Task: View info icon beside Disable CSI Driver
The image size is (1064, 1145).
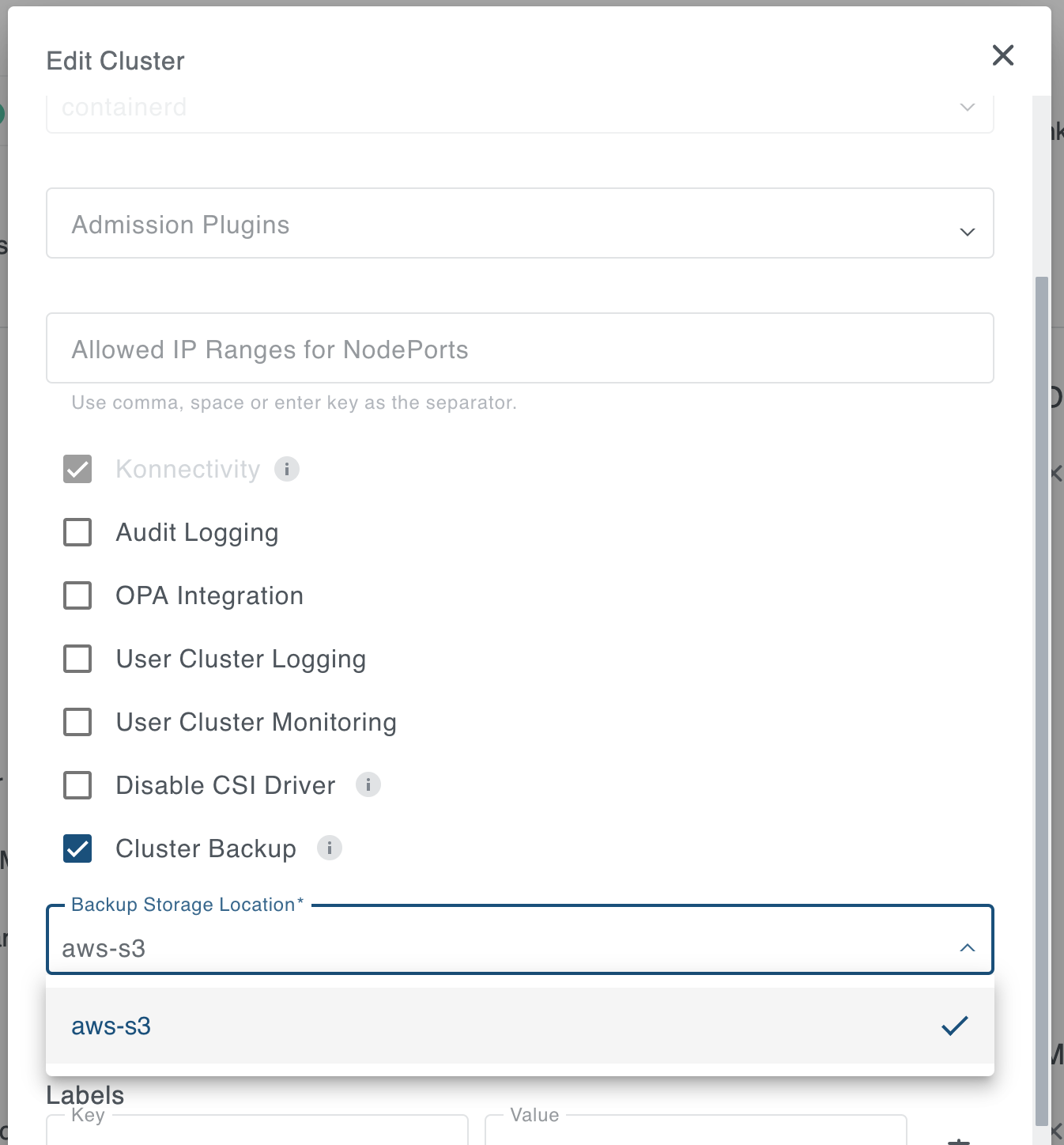Action: pos(368,784)
